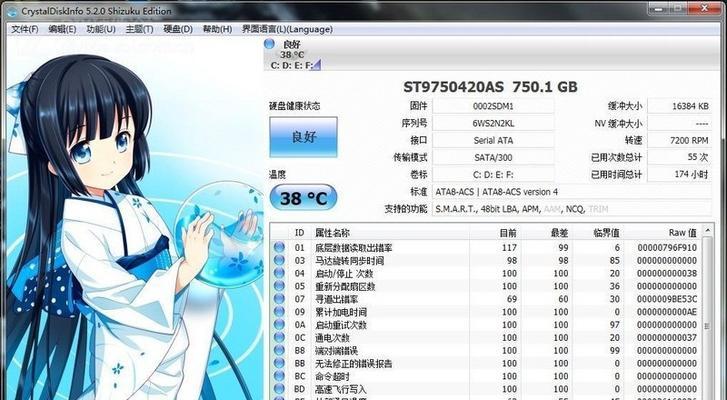This screenshot has height=400, width=727.
Task: Select the 重新分配扇区数 row
Action: point(485,286)
